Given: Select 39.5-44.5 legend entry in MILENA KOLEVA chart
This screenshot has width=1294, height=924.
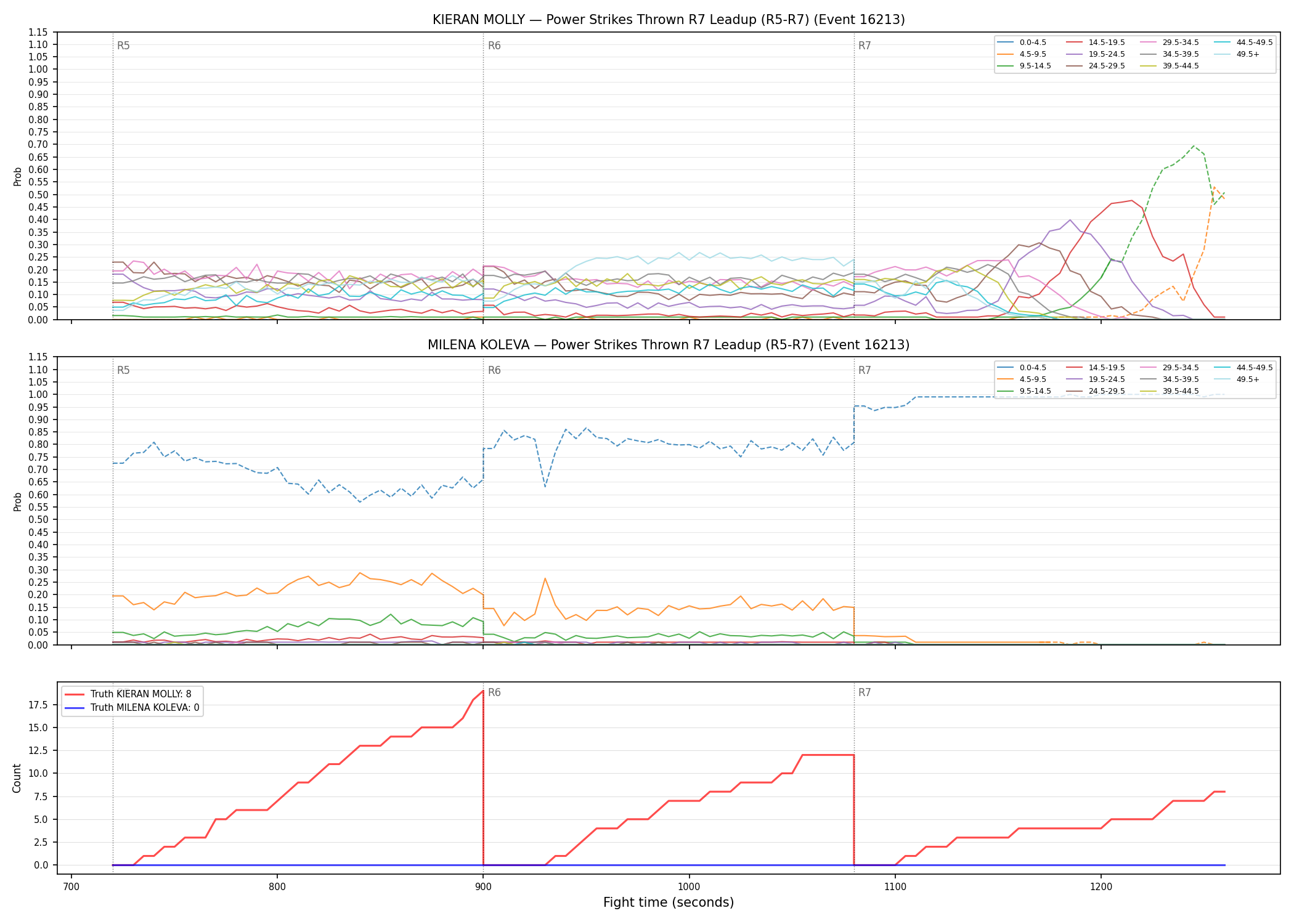Looking at the screenshot, I should pyautogui.click(x=1170, y=391).
